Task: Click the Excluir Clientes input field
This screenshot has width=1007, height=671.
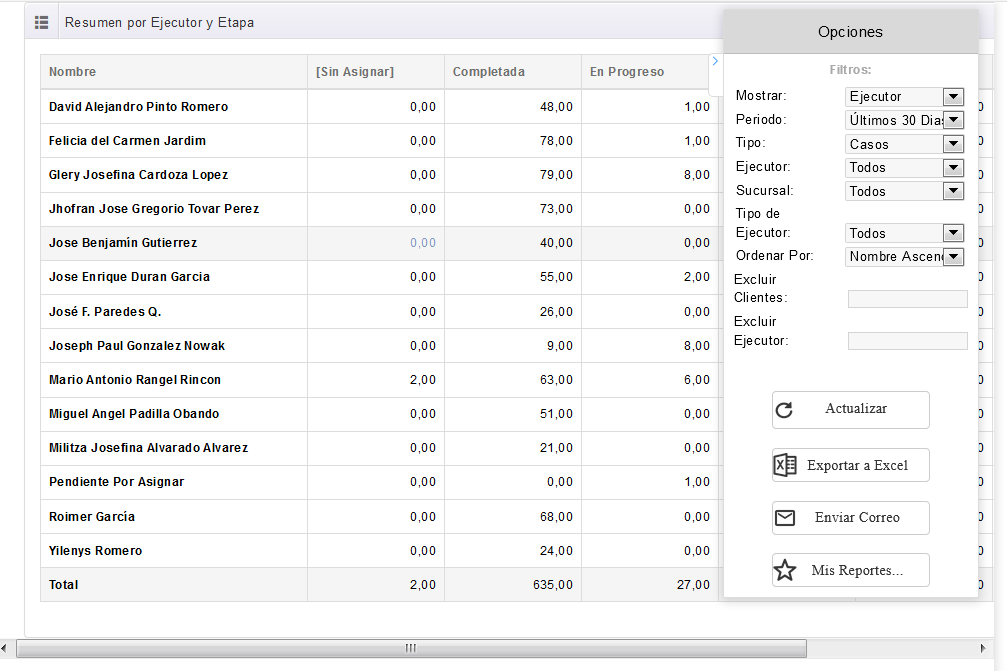Action: tap(907, 299)
